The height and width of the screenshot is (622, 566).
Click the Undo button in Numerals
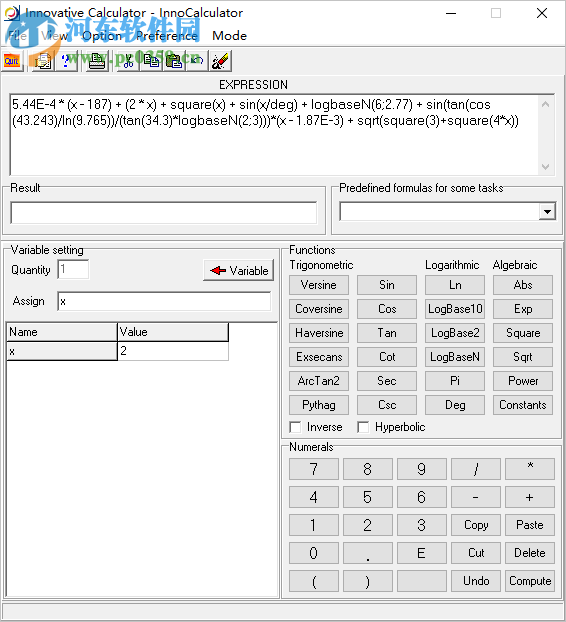[x=476, y=581]
